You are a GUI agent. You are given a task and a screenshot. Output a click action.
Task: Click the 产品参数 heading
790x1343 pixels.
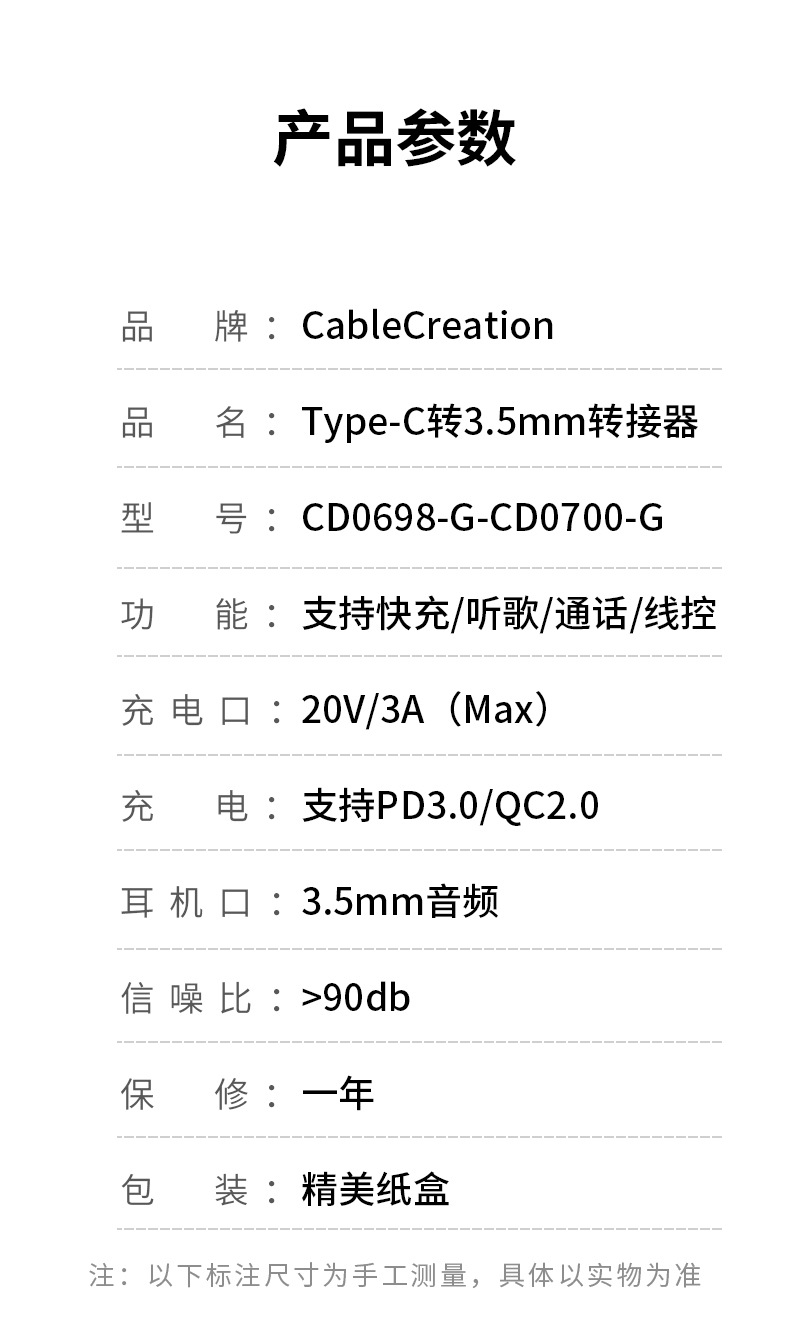click(x=395, y=139)
